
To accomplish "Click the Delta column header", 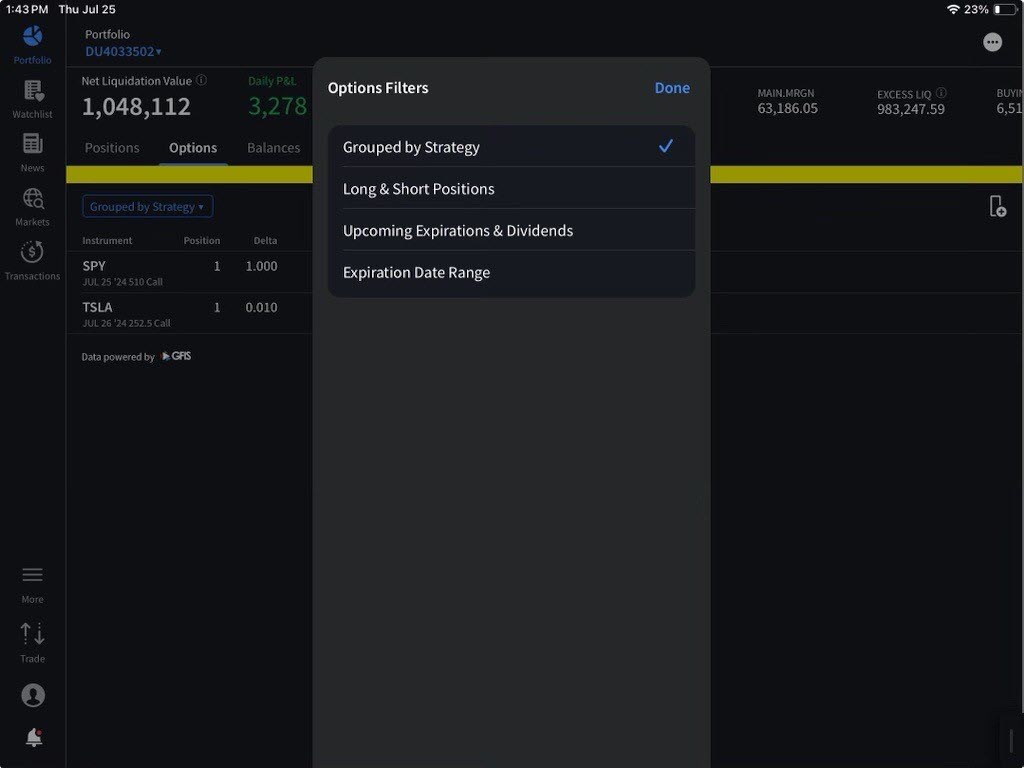I will [x=265, y=240].
